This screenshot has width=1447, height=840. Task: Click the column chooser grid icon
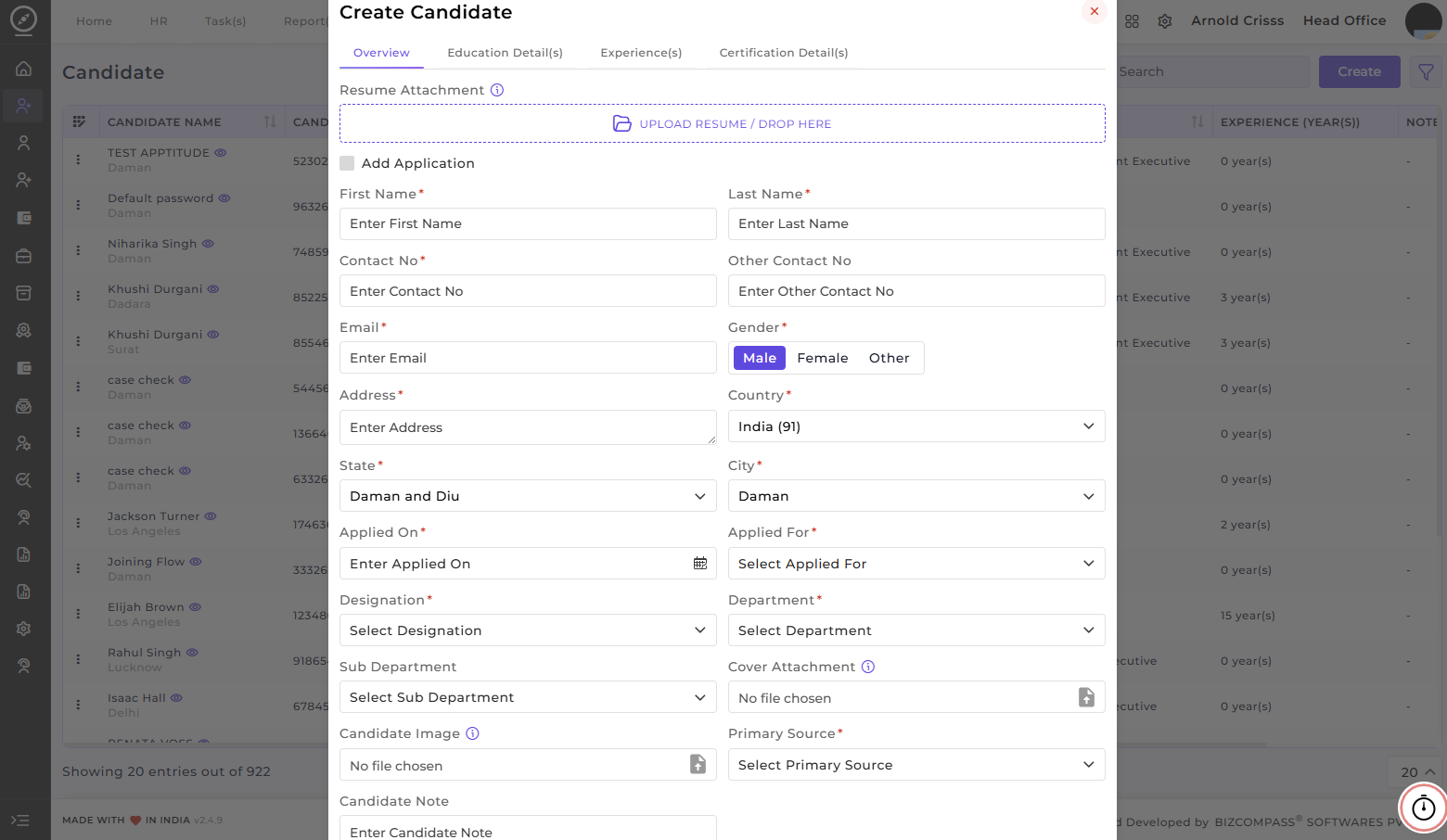[x=79, y=121]
